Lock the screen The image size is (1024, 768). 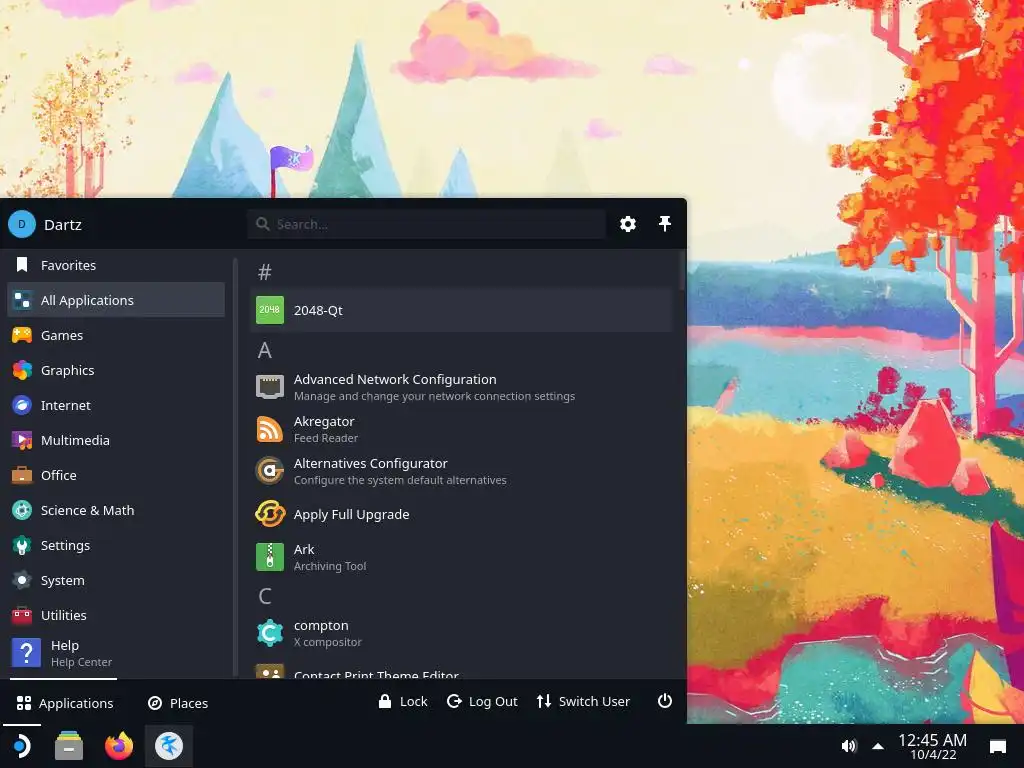403,701
